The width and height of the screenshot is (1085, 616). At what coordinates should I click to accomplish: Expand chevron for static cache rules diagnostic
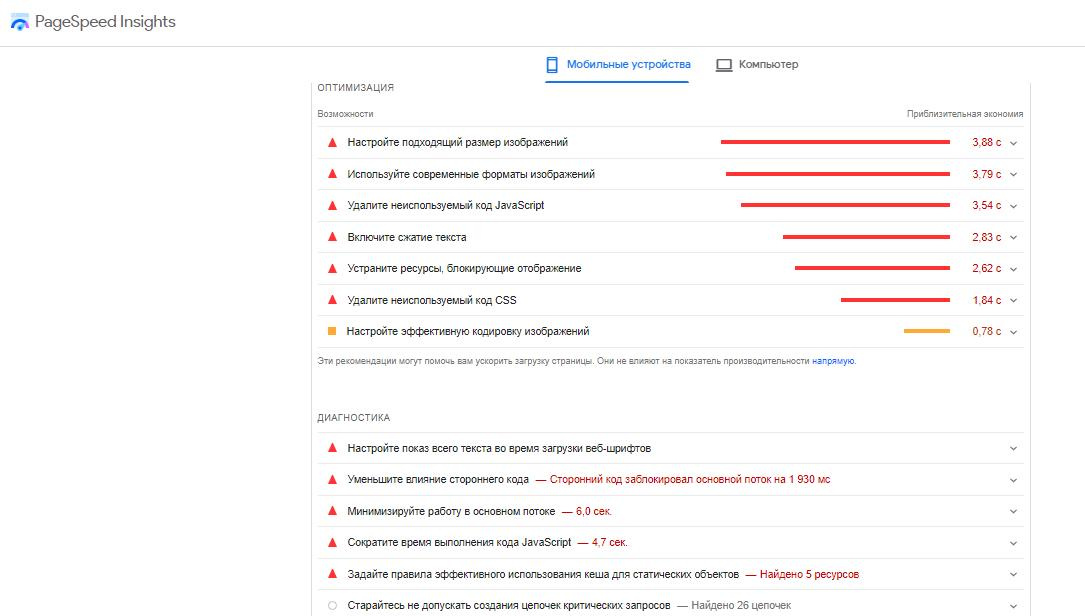(x=1013, y=574)
